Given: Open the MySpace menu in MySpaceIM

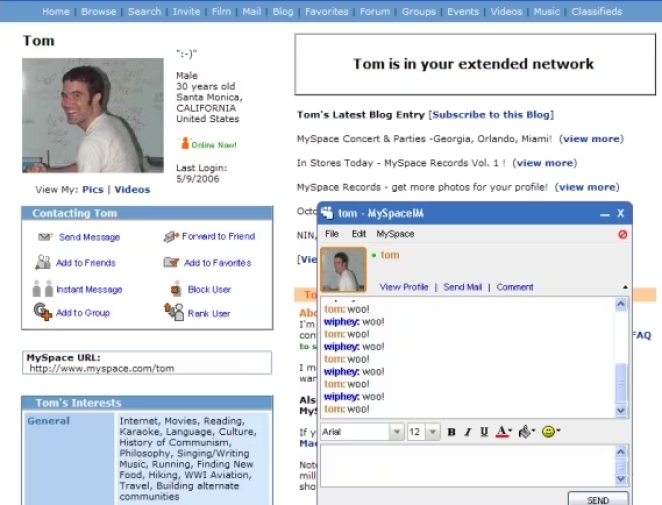Looking at the screenshot, I should [395, 234].
